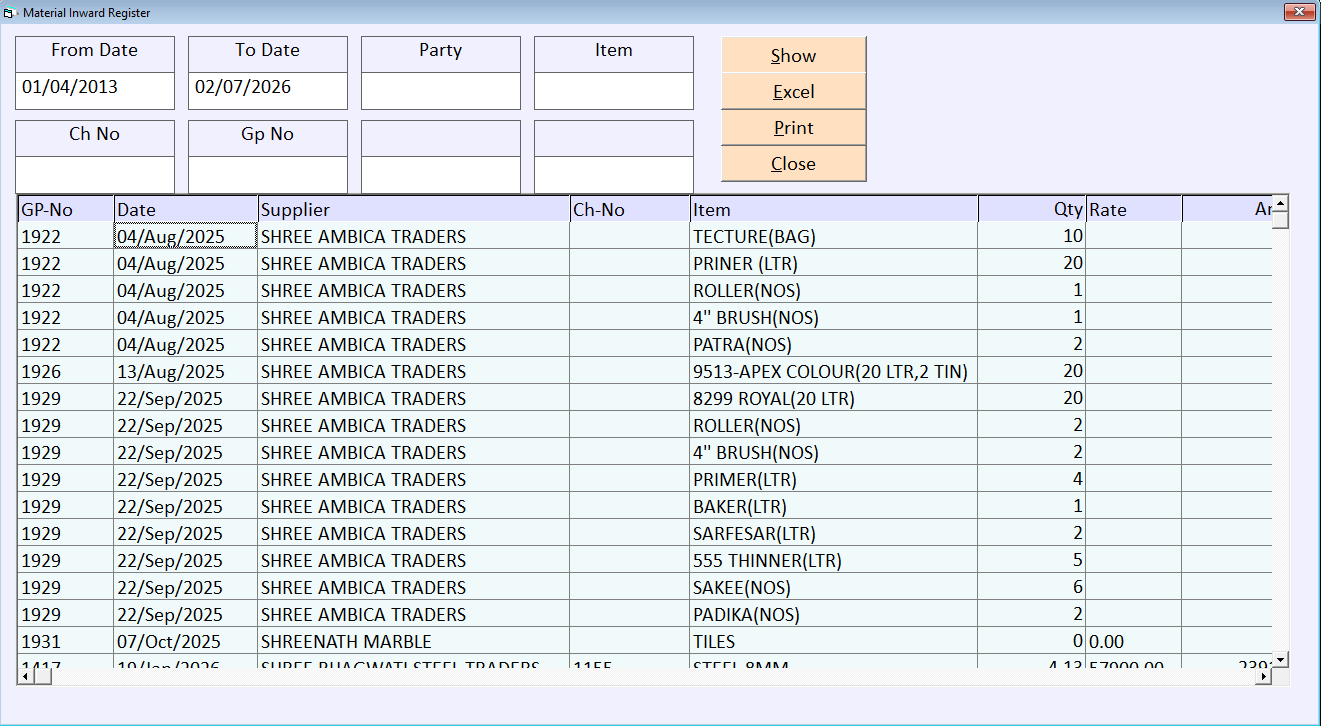Select the PRINER (LTR) item cell
Image resolution: width=1325 pixels, height=726 pixels.
pyautogui.click(x=834, y=263)
